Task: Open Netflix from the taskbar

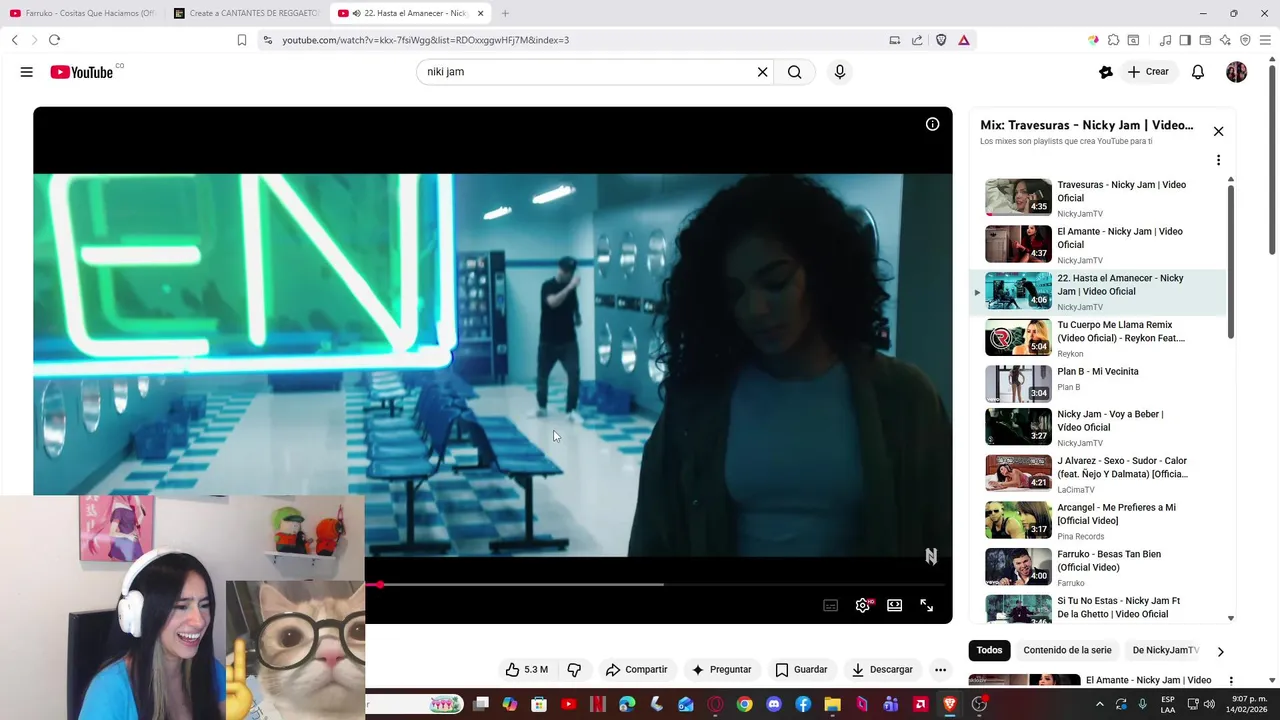Action: pyautogui.click(x=598, y=704)
